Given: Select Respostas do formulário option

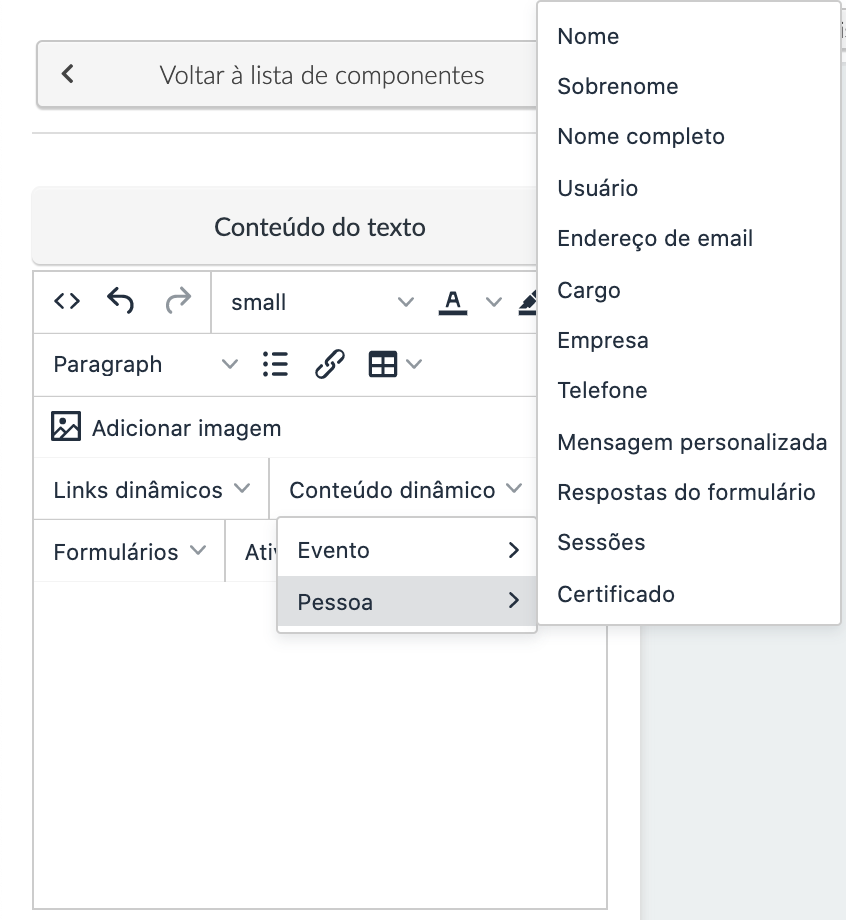Looking at the screenshot, I should [689, 492].
